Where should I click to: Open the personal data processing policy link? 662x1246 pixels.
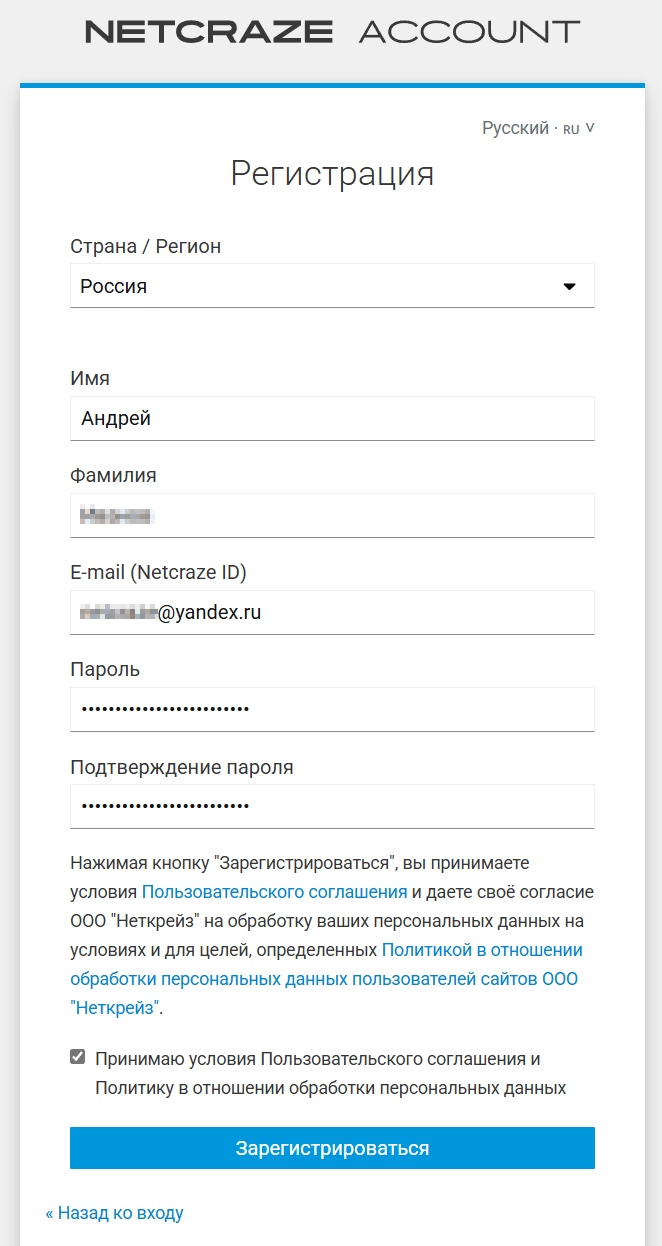(x=324, y=965)
